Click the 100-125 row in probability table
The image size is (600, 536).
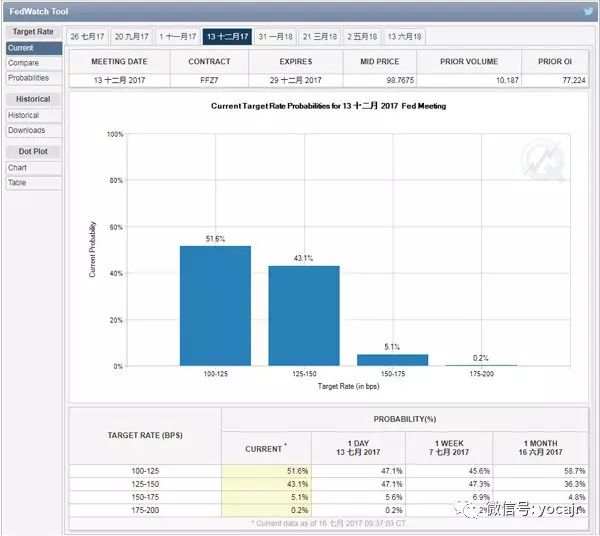click(x=328, y=471)
